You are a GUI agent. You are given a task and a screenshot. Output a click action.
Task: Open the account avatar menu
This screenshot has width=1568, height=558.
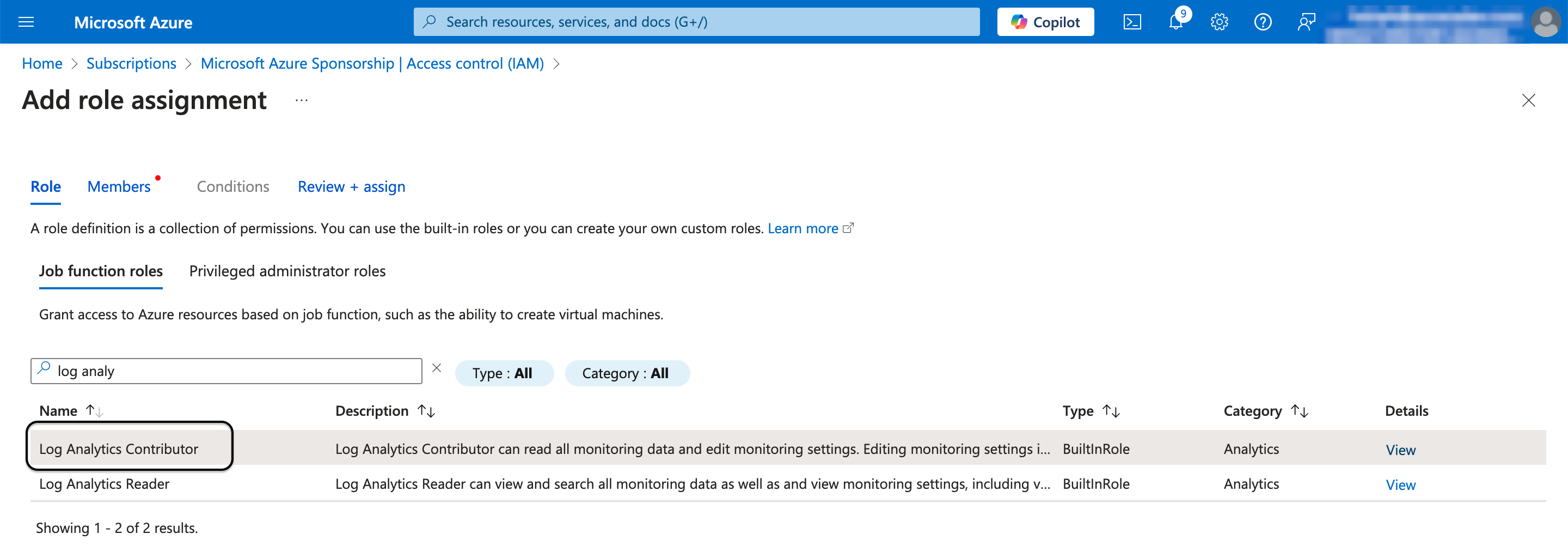pos(1546,22)
